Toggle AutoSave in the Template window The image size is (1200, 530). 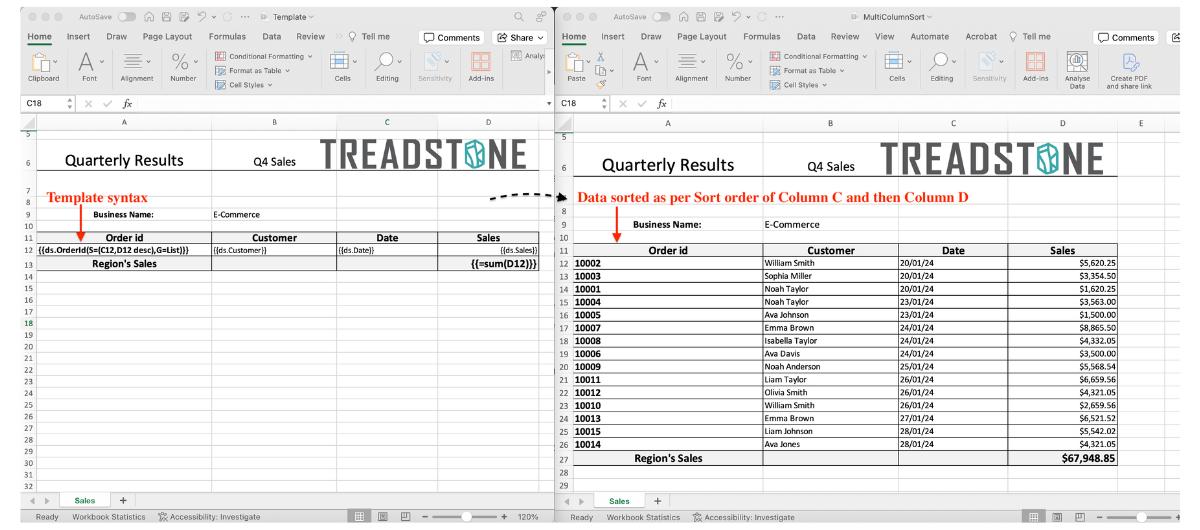[127, 17]
